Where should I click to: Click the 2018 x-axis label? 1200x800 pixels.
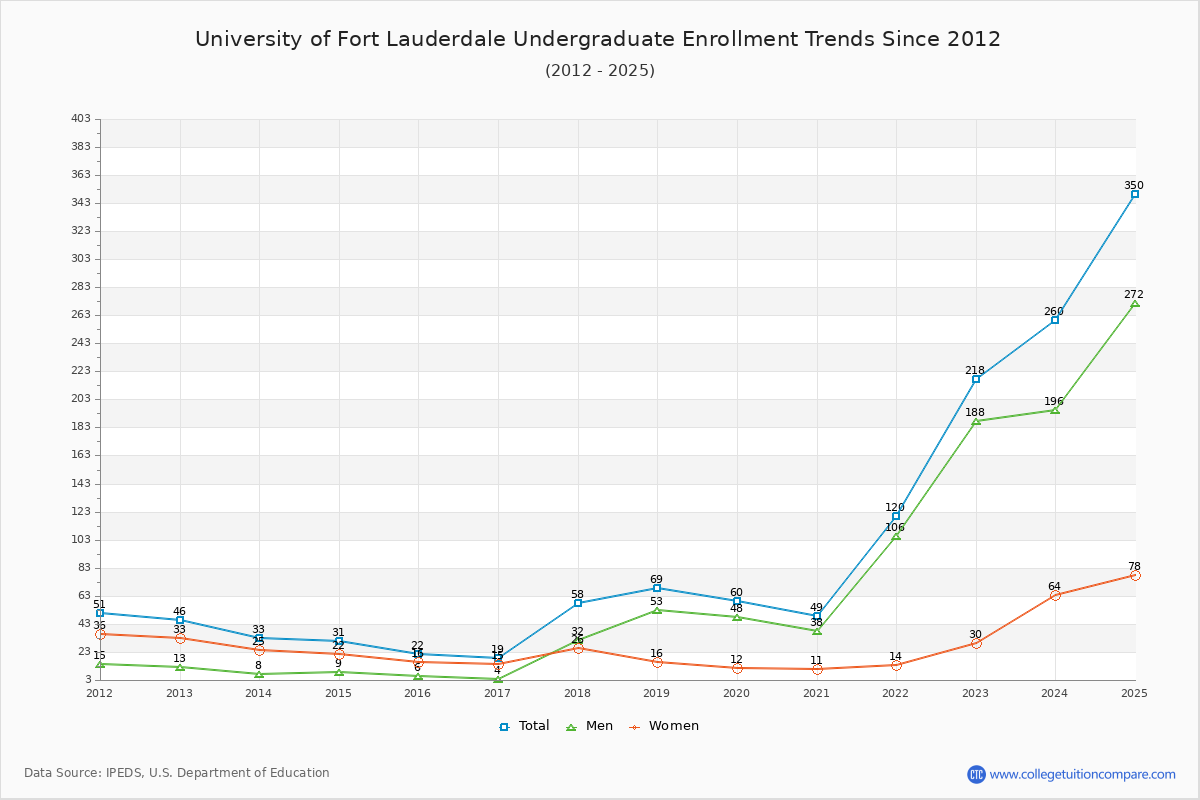click(x=578, y=693)
